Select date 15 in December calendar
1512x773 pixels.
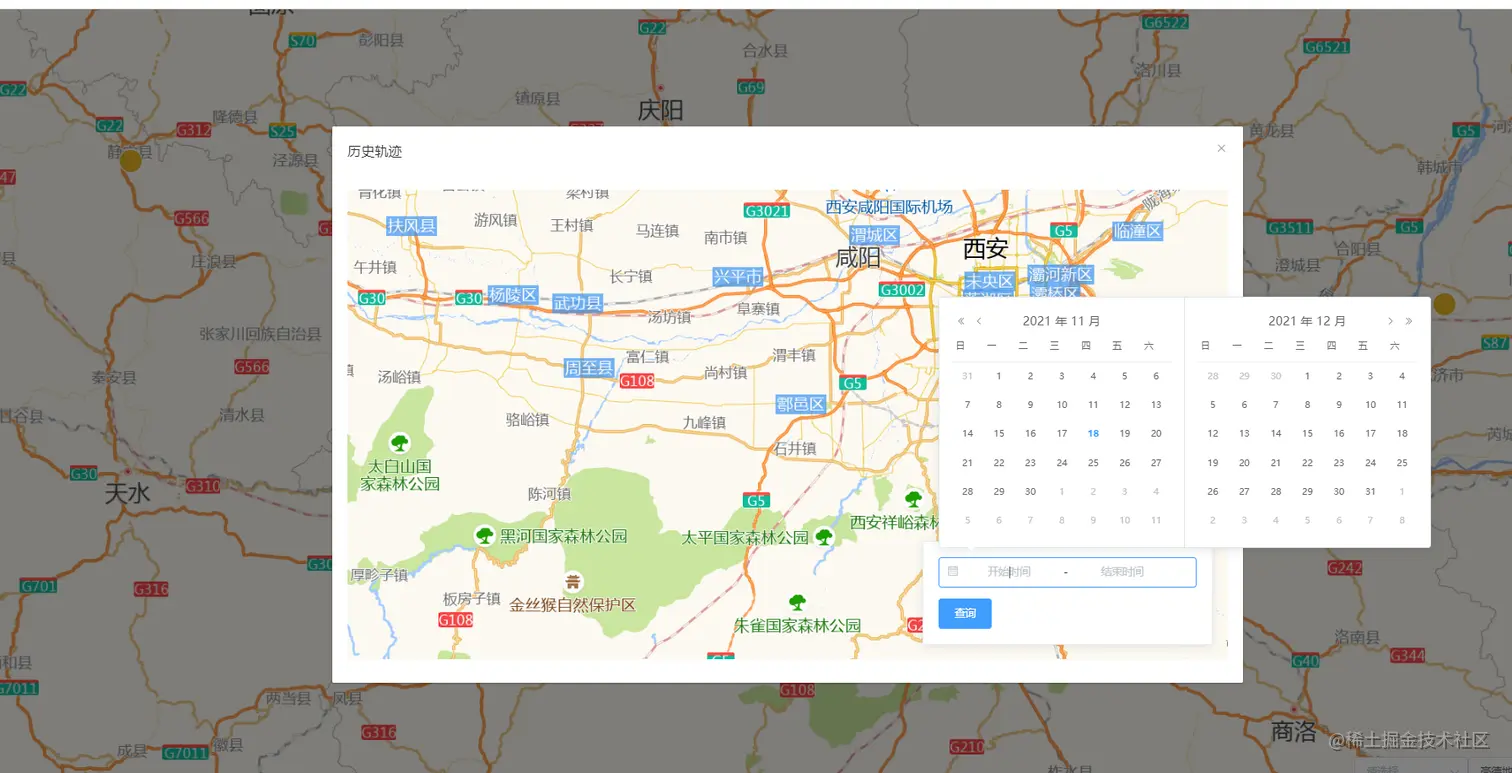click(1307, 433)
